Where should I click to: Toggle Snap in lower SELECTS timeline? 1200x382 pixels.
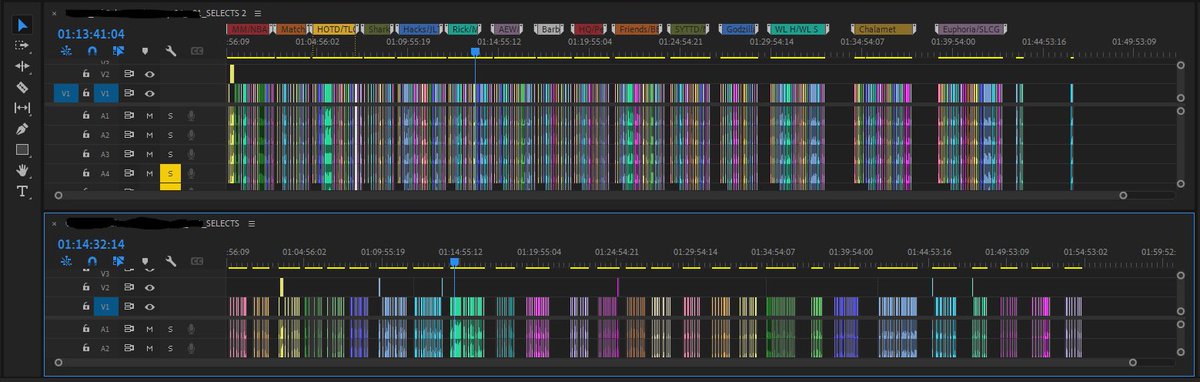[93, 261]
